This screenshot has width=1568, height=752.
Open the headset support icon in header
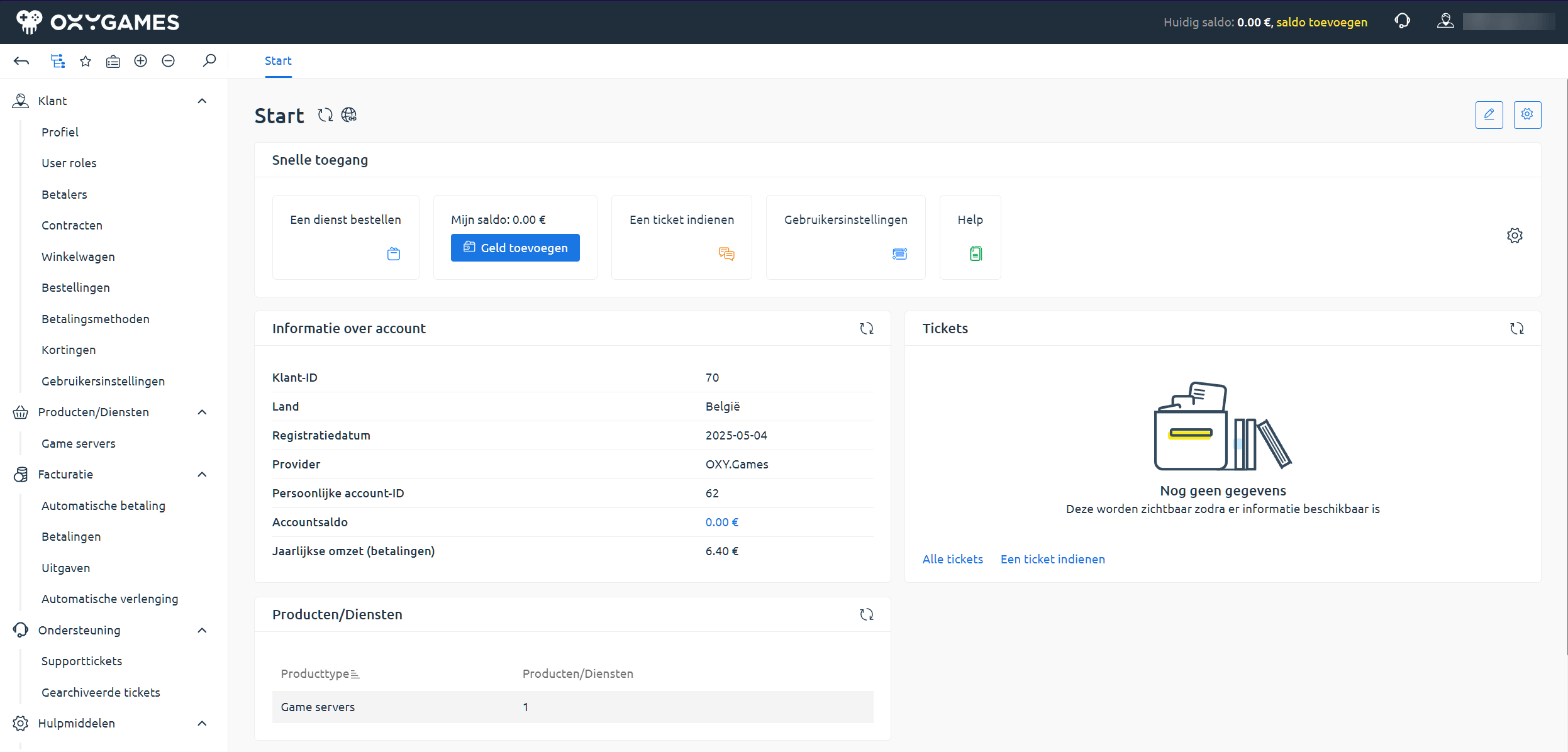pos(1403,21)
